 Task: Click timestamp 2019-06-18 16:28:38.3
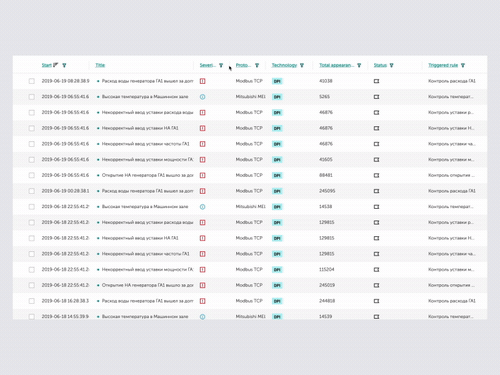click(65, 301)
